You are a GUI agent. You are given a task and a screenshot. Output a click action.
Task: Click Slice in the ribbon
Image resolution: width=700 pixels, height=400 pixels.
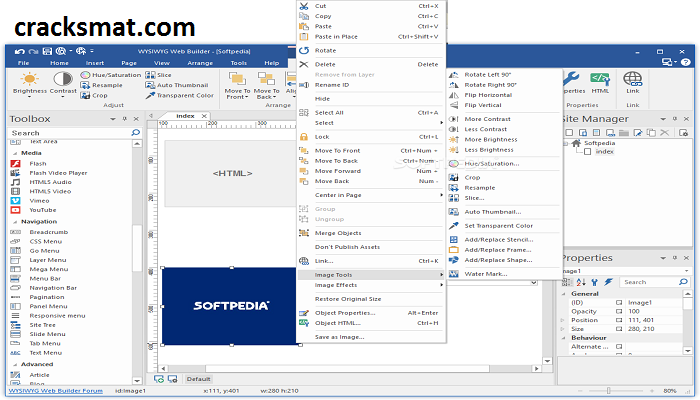tap(159, 75)
